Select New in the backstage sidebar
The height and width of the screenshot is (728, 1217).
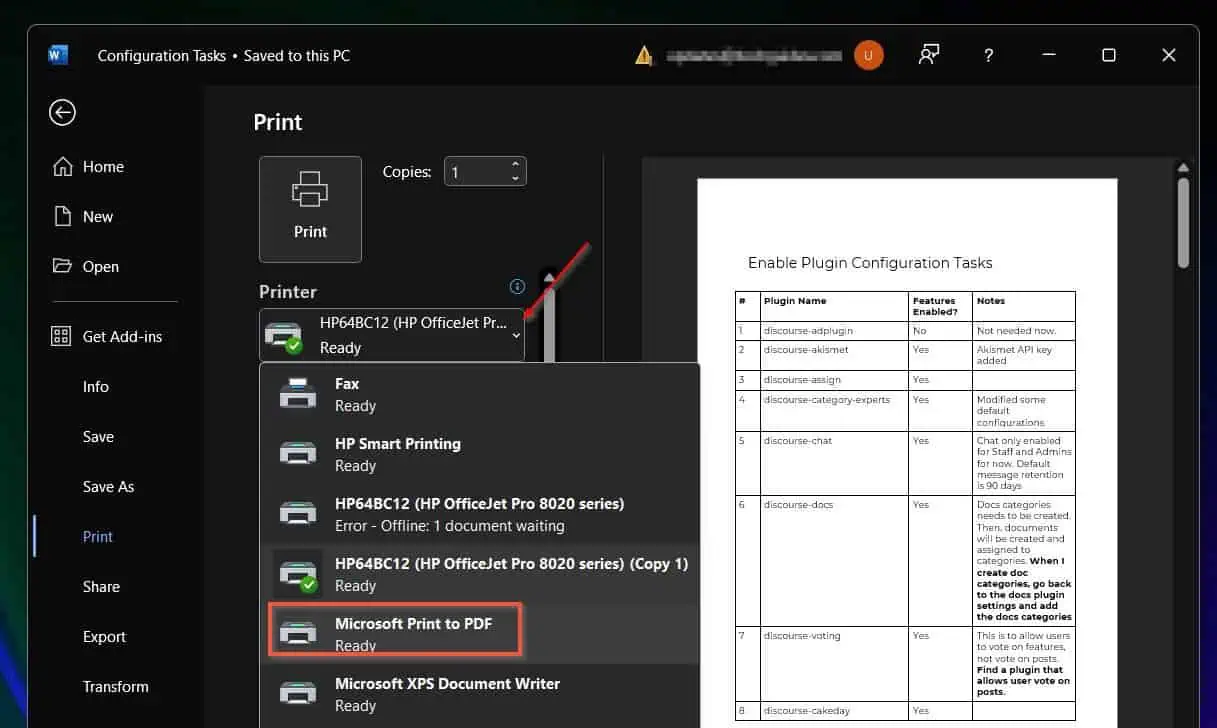(84, 217)
